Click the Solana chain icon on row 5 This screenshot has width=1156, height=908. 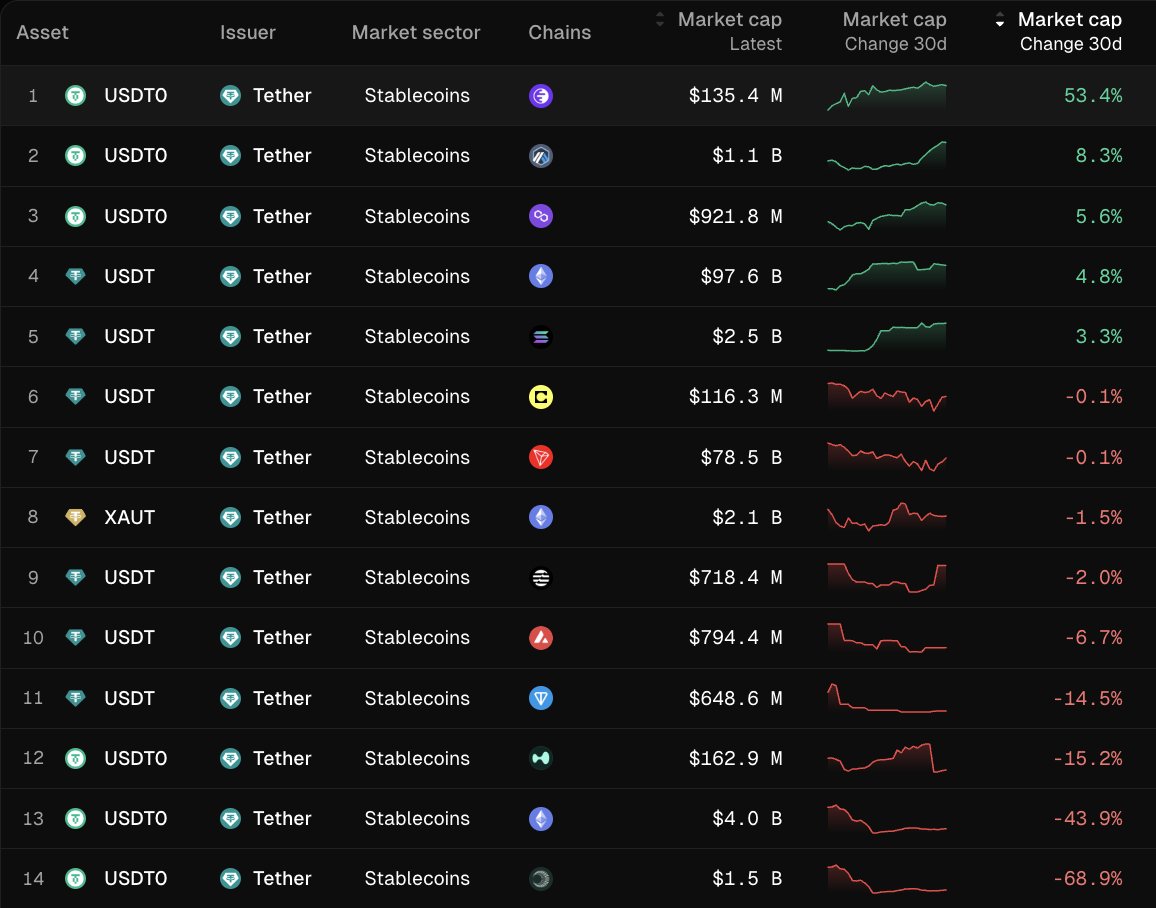[540, 336]
